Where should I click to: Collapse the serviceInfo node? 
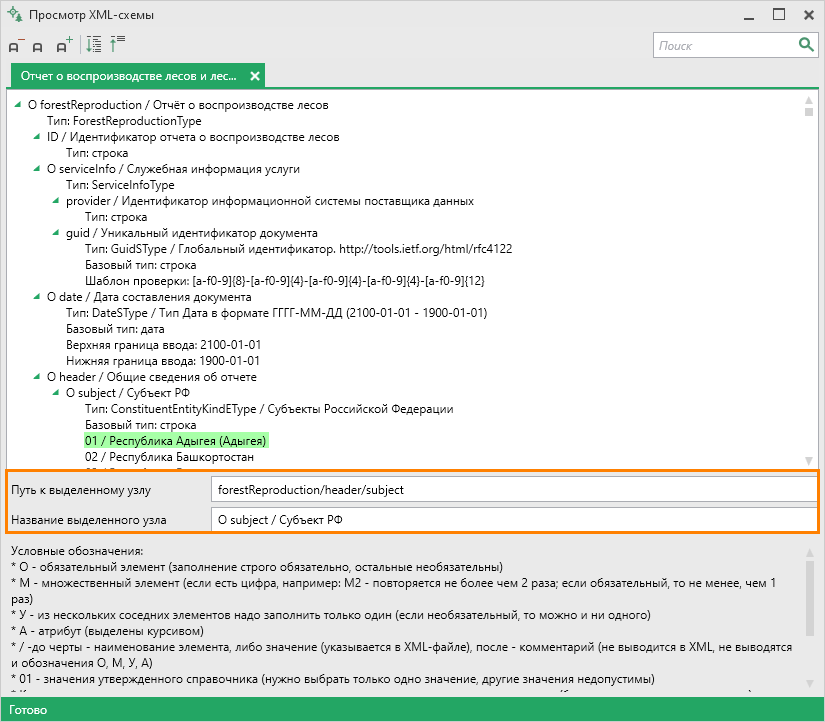[x=37, y=169]
